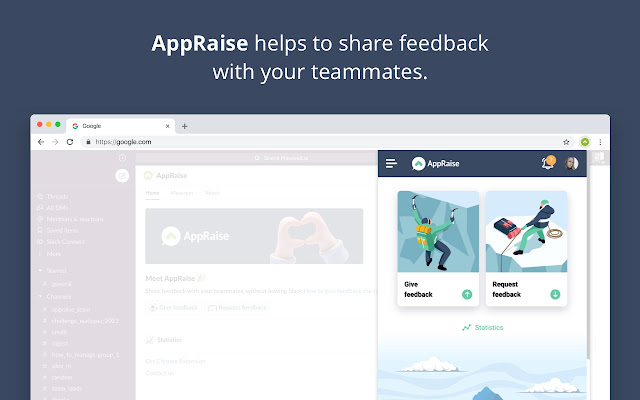Open All DMs in Slack sidebar

[52, 208]
